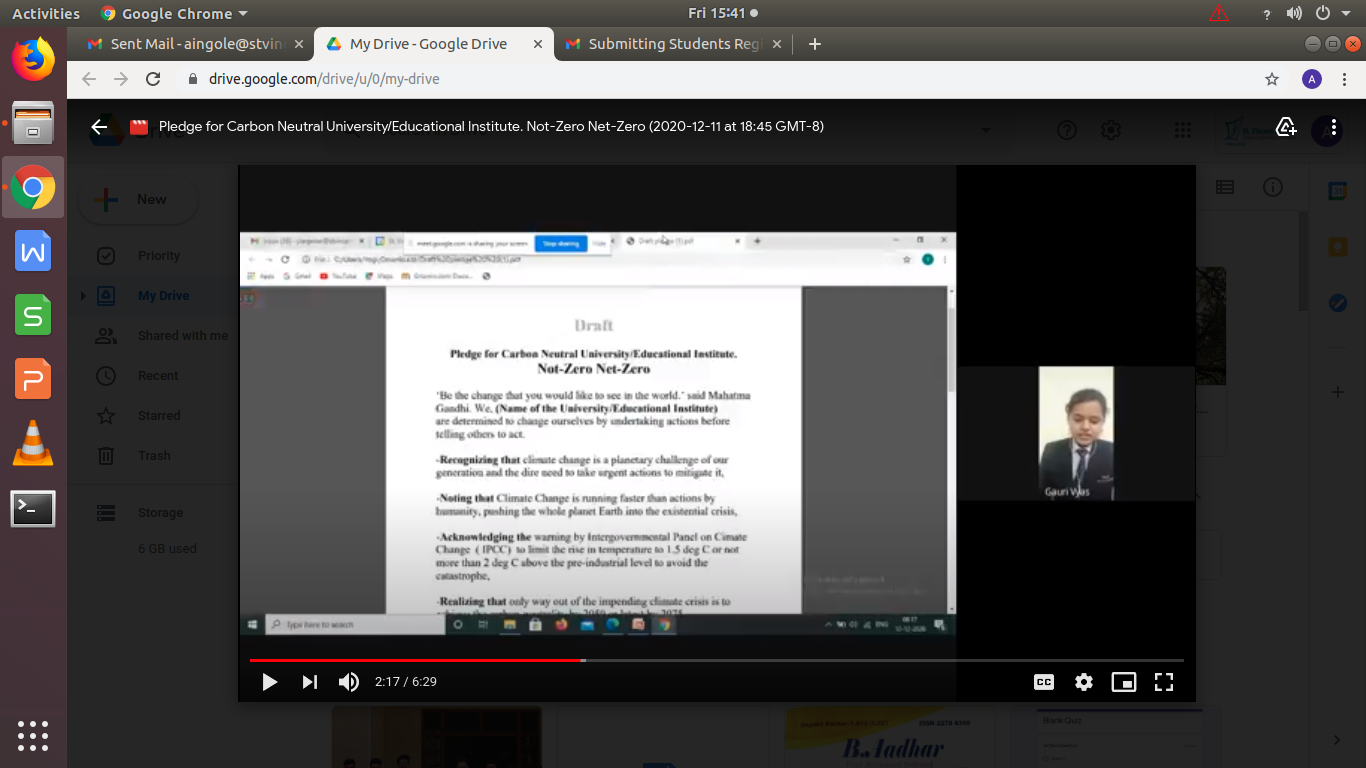
Task: Reload the current page
Action: tap(153, 79)
